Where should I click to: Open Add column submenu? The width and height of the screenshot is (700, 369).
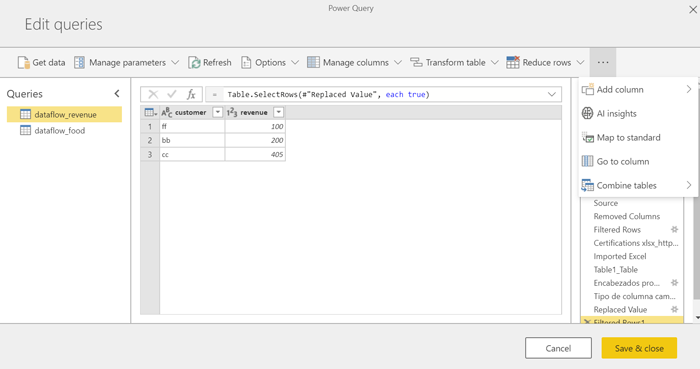coord(637,89)
